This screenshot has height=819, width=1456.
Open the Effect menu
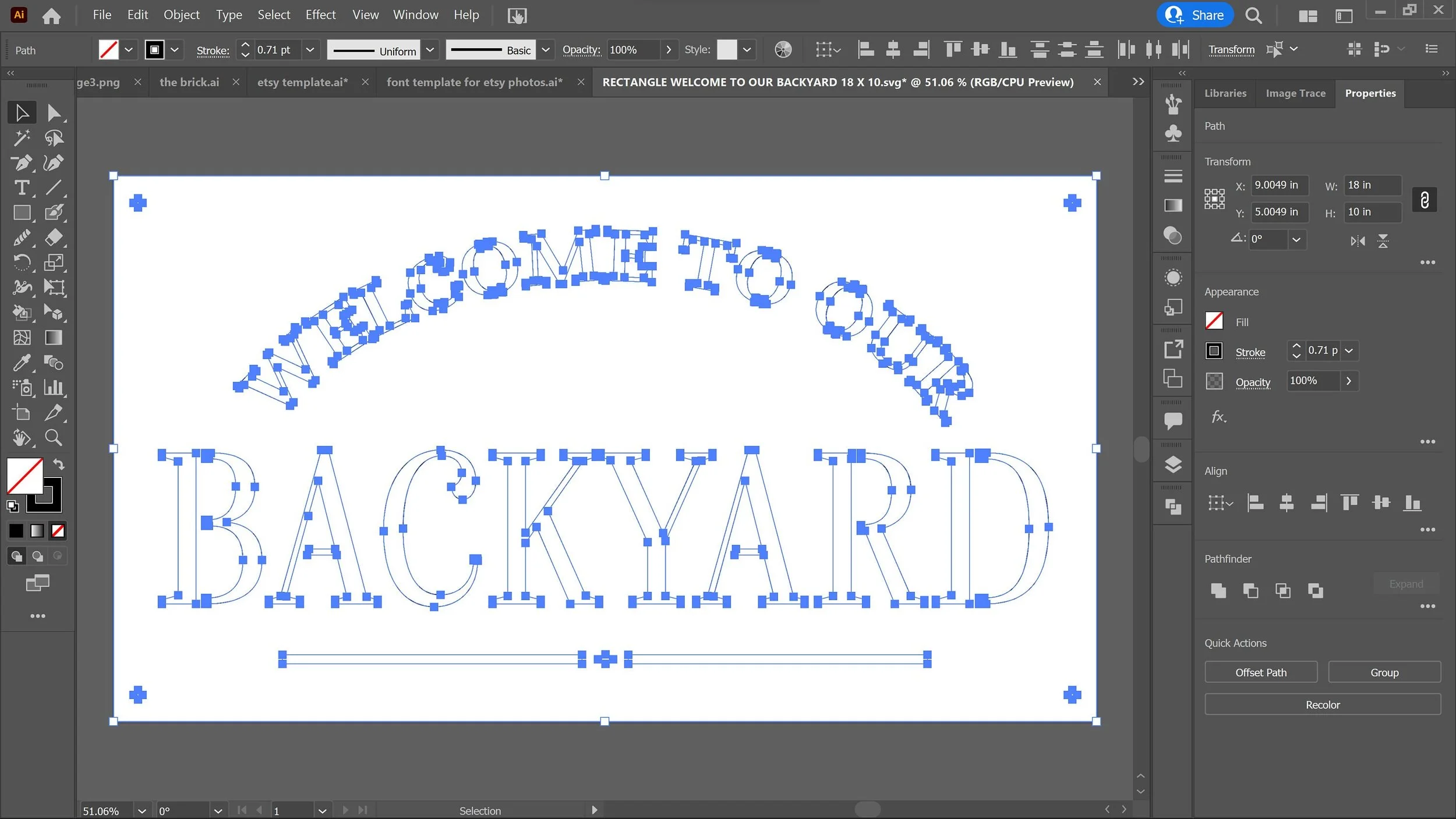coord(320,15)
